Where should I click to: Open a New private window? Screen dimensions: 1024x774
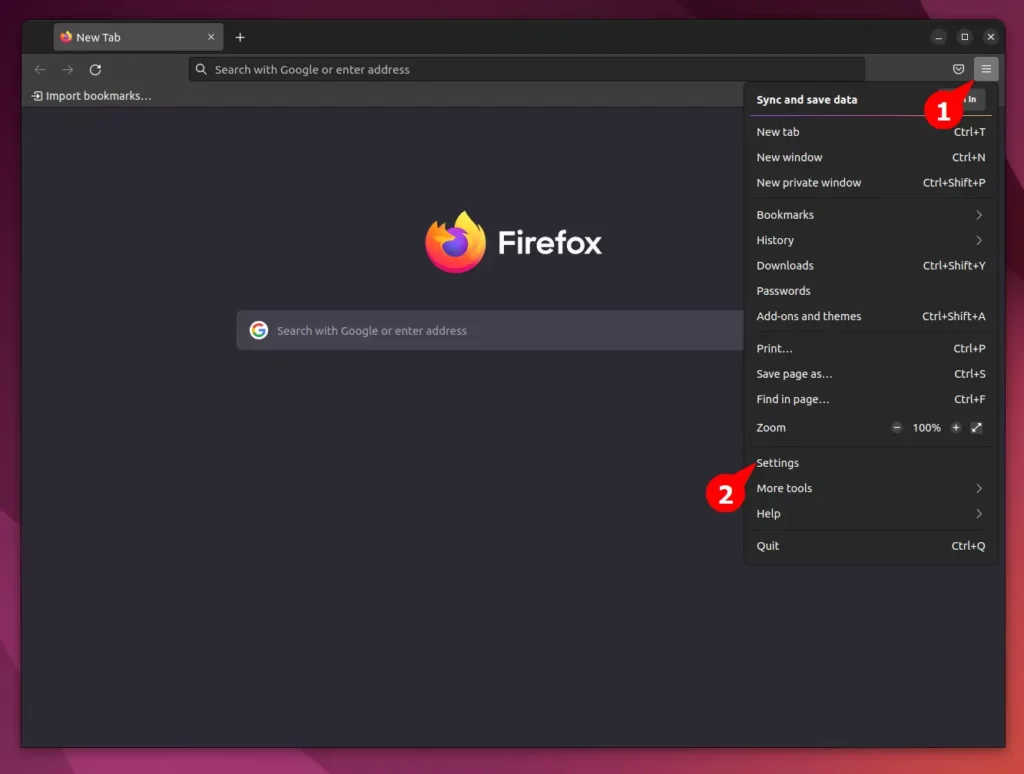(x=871, y=183)
